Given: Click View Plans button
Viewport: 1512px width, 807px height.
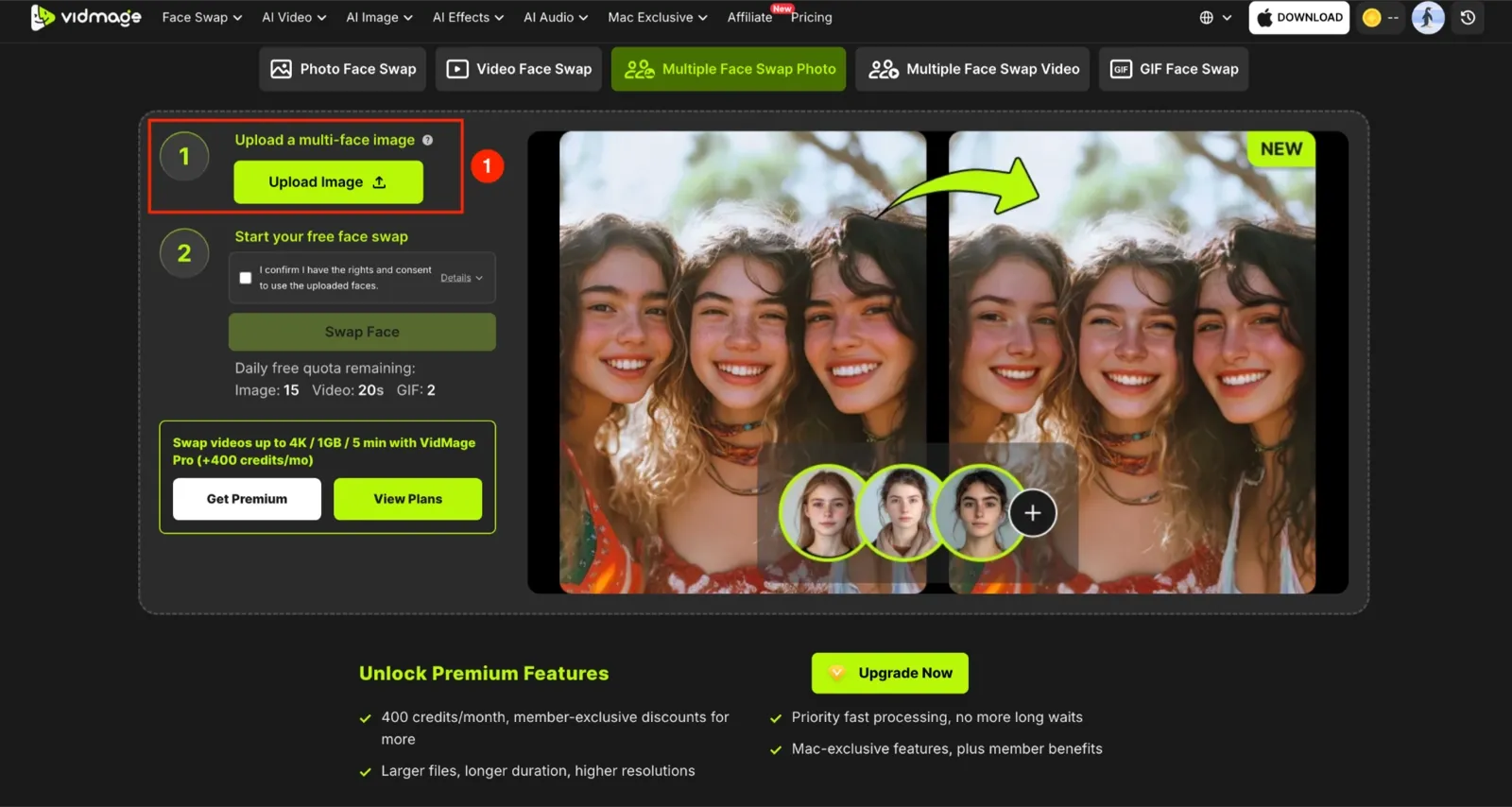Looking at the screenshot, I should coord(407,499).
